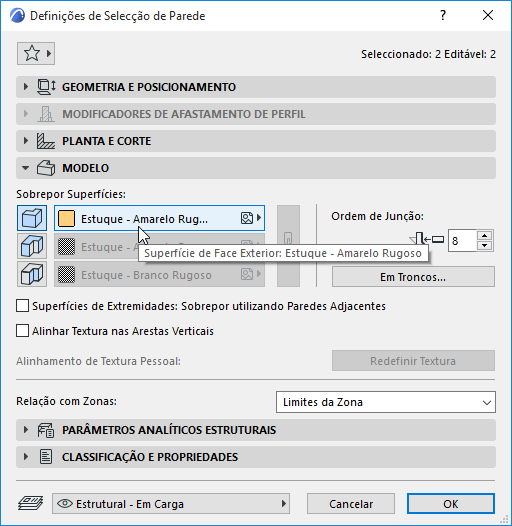Toggle the exterior face surface override icon
This screenshot has height=526, width=512.
pyautogui.click(x=32, y=218)
